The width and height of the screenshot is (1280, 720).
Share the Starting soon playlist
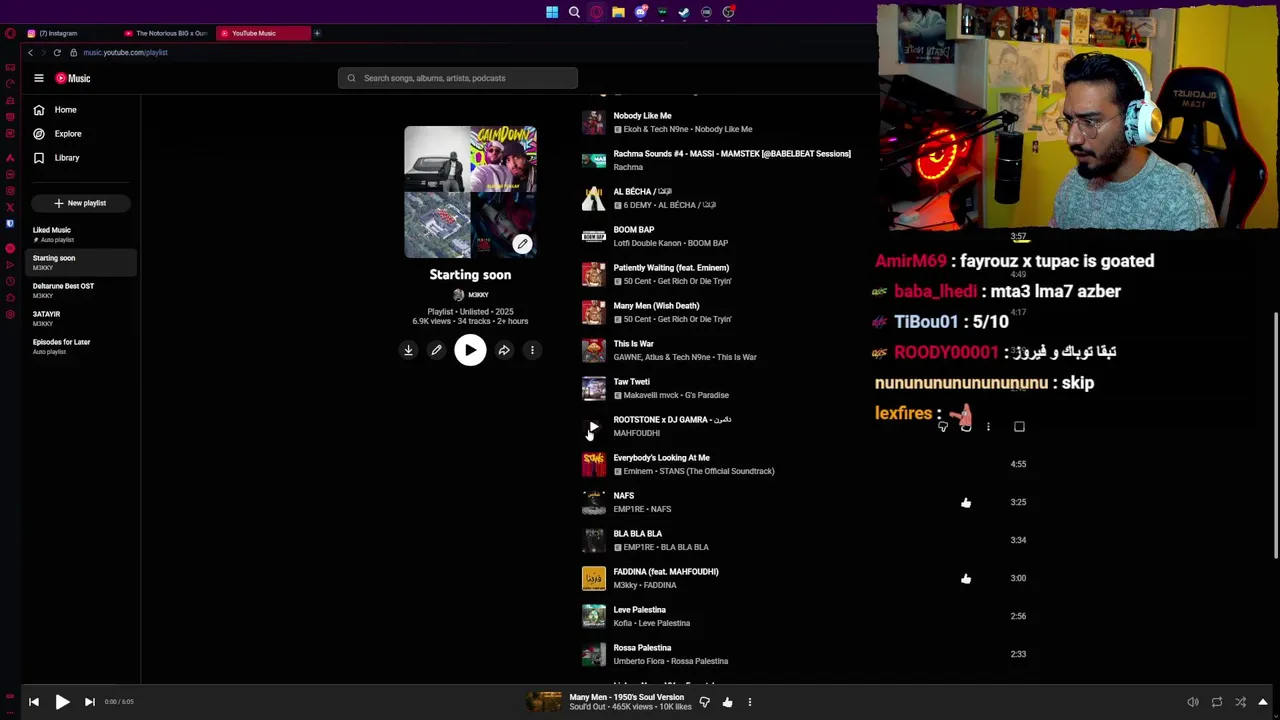click(x=504, y=350)
